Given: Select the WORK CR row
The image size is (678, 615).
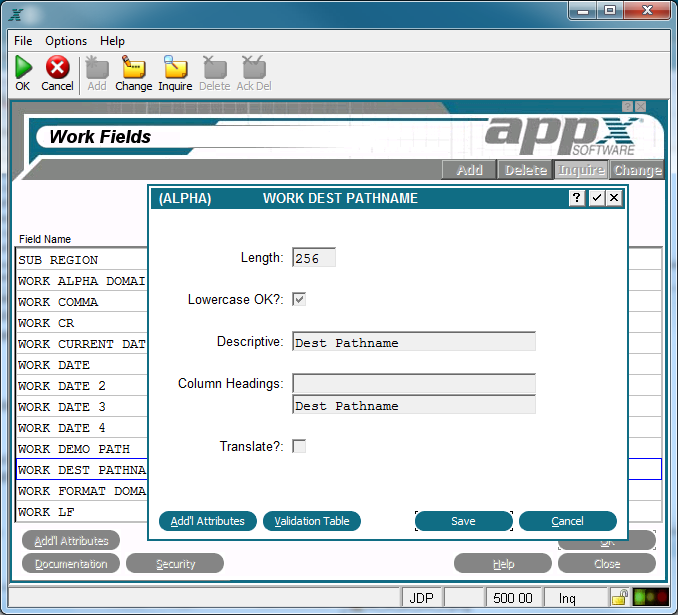Looking at the screenshot, I should tap(82, 323).
